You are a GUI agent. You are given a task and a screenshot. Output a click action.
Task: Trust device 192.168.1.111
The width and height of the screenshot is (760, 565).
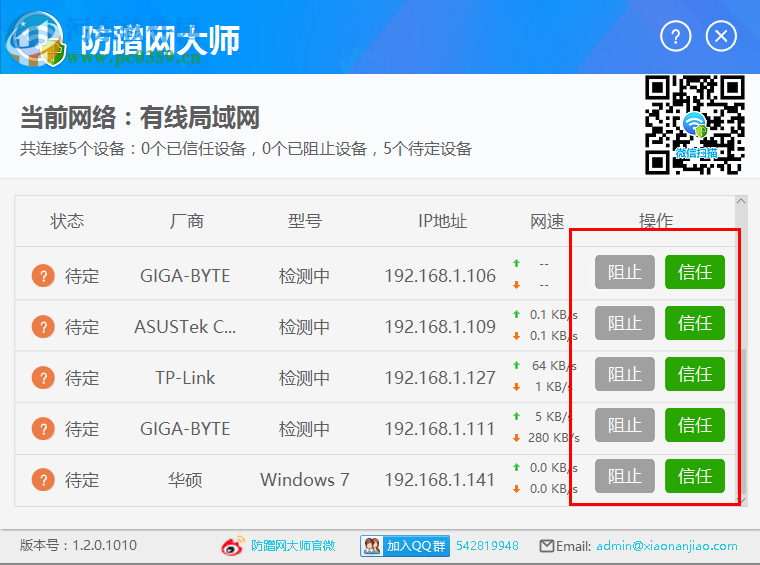pos(695,425)
